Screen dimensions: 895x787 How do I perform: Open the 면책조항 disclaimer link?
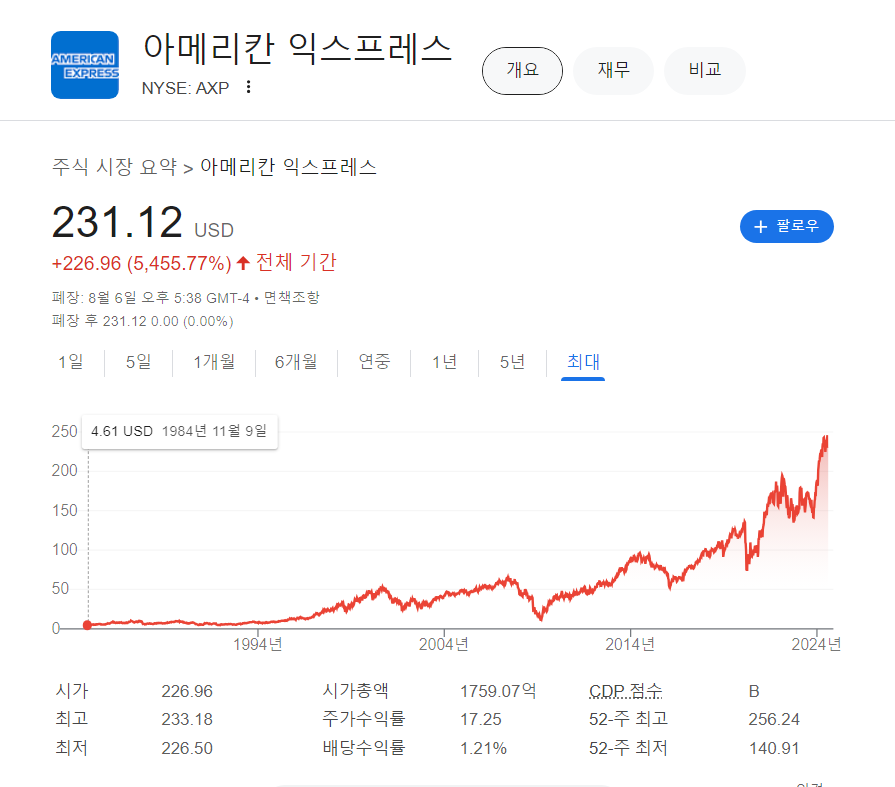point(292,297)
